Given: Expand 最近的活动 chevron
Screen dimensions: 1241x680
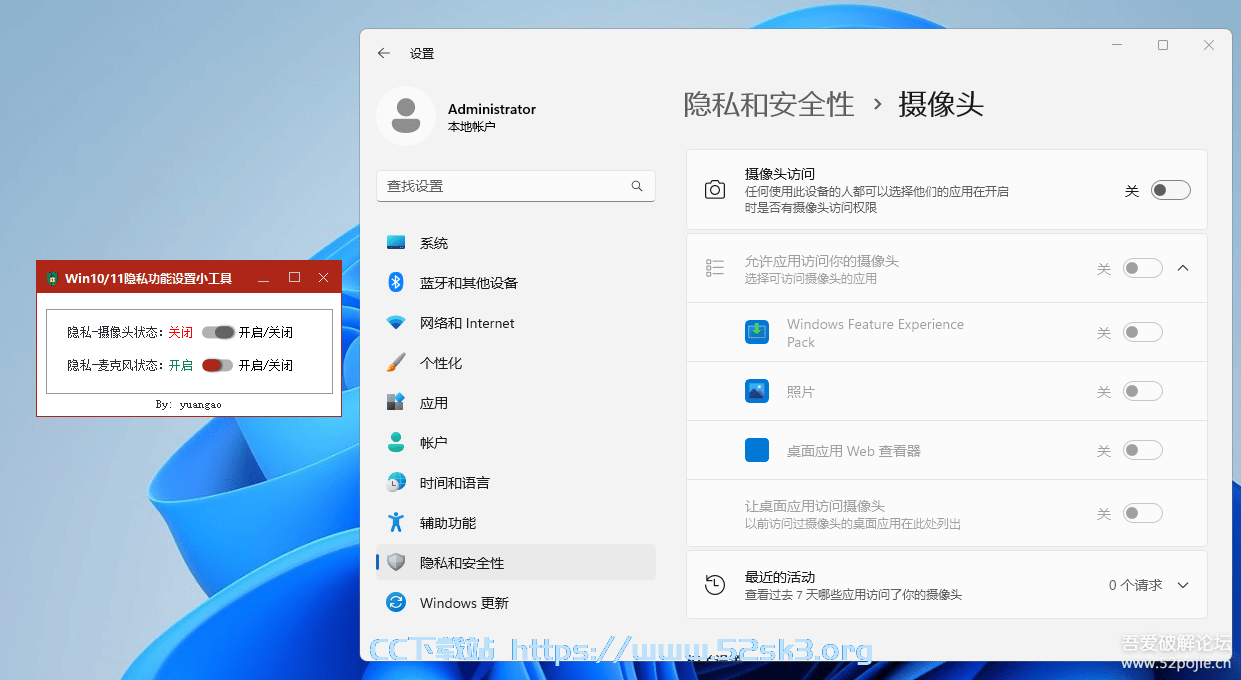Looking at the screenshot, I should pyautogui.click(x=1183, y=585).
